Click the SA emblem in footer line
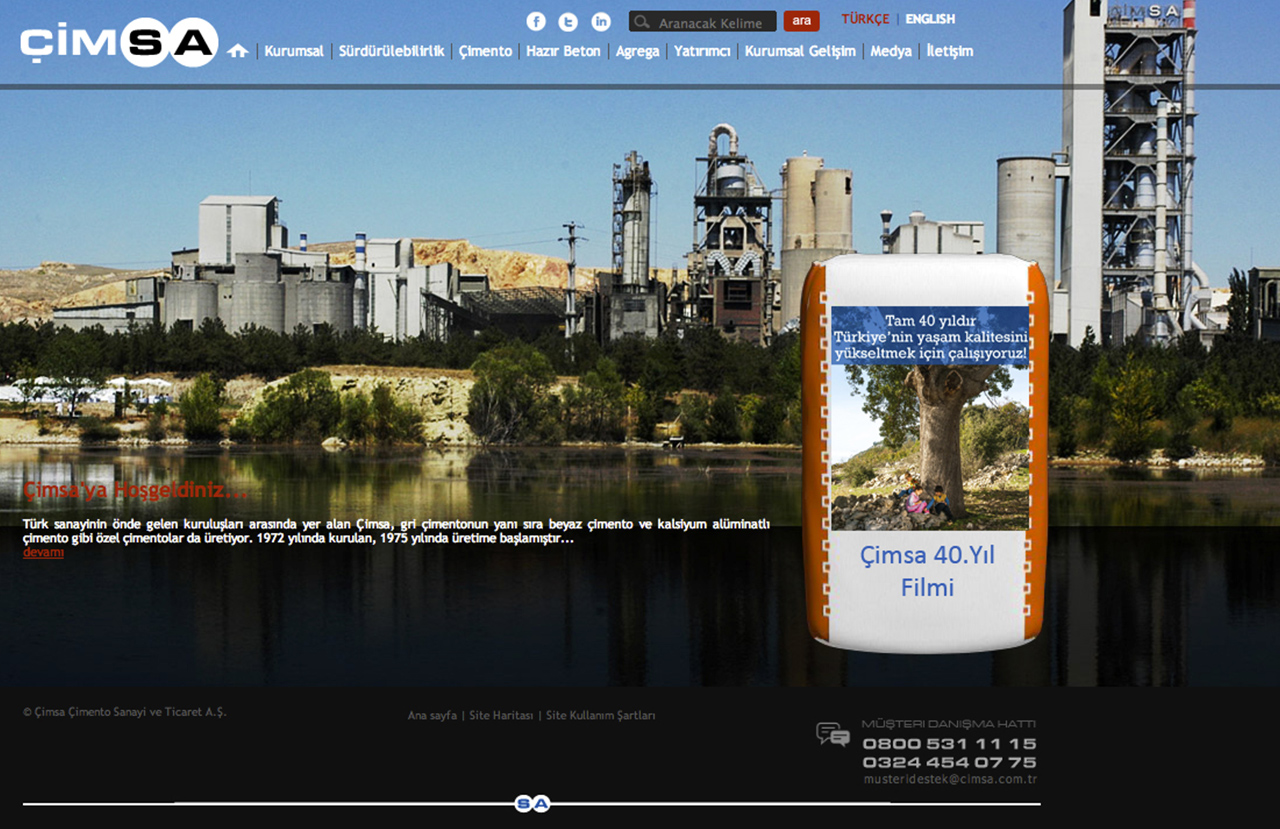 click(x=532, y=804)
